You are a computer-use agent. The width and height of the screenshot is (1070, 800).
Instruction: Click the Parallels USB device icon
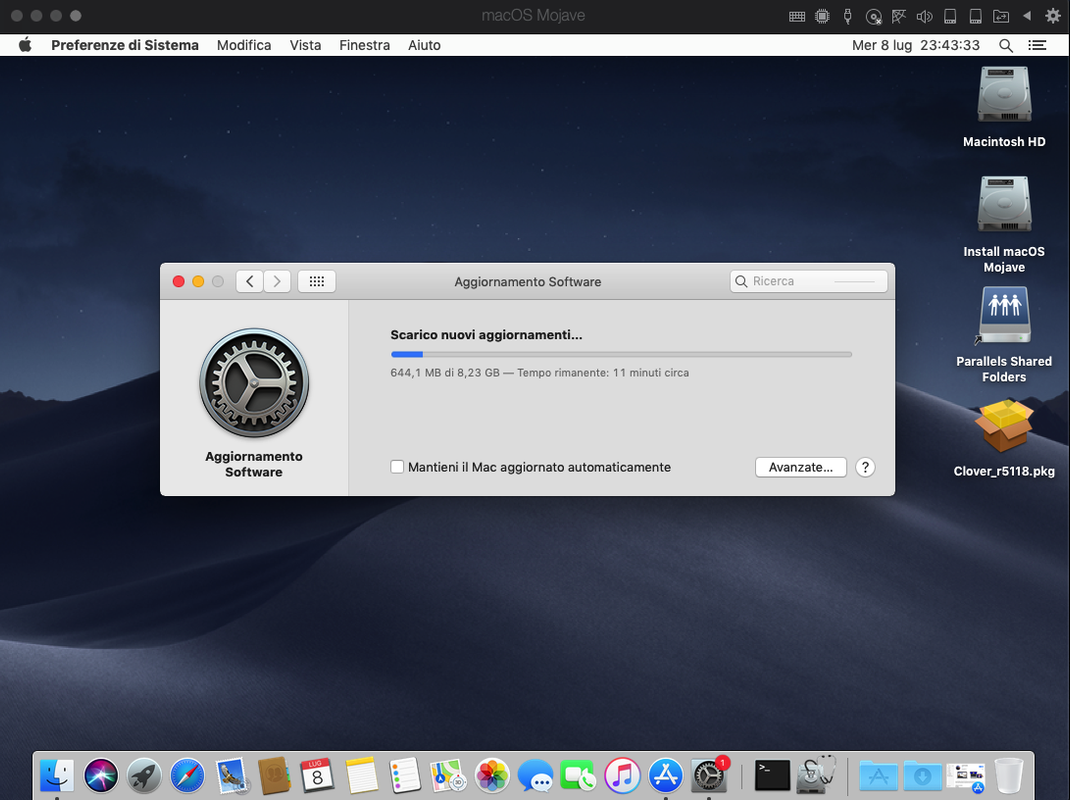(x=848, y=16)
